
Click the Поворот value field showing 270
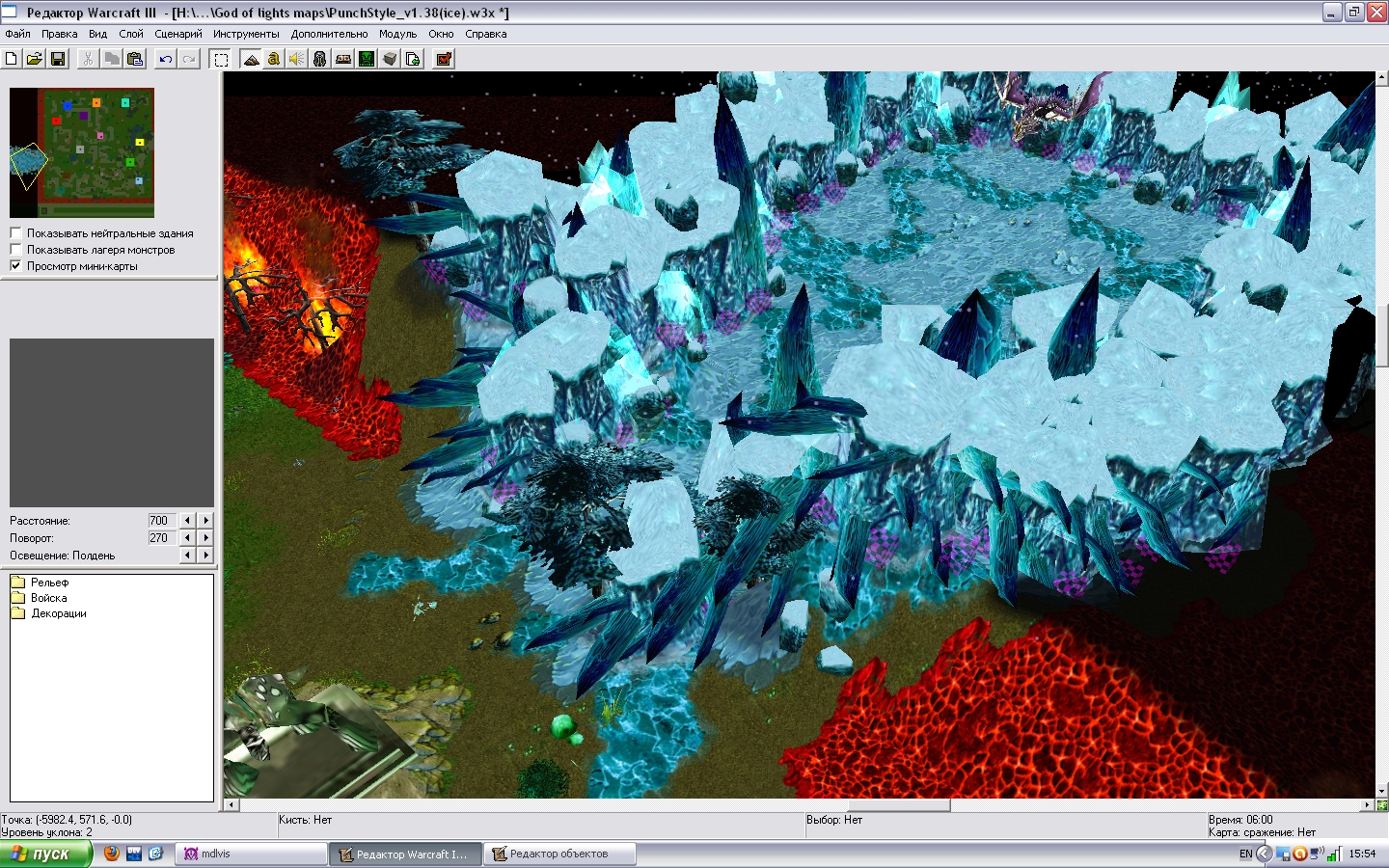point(161,538)
